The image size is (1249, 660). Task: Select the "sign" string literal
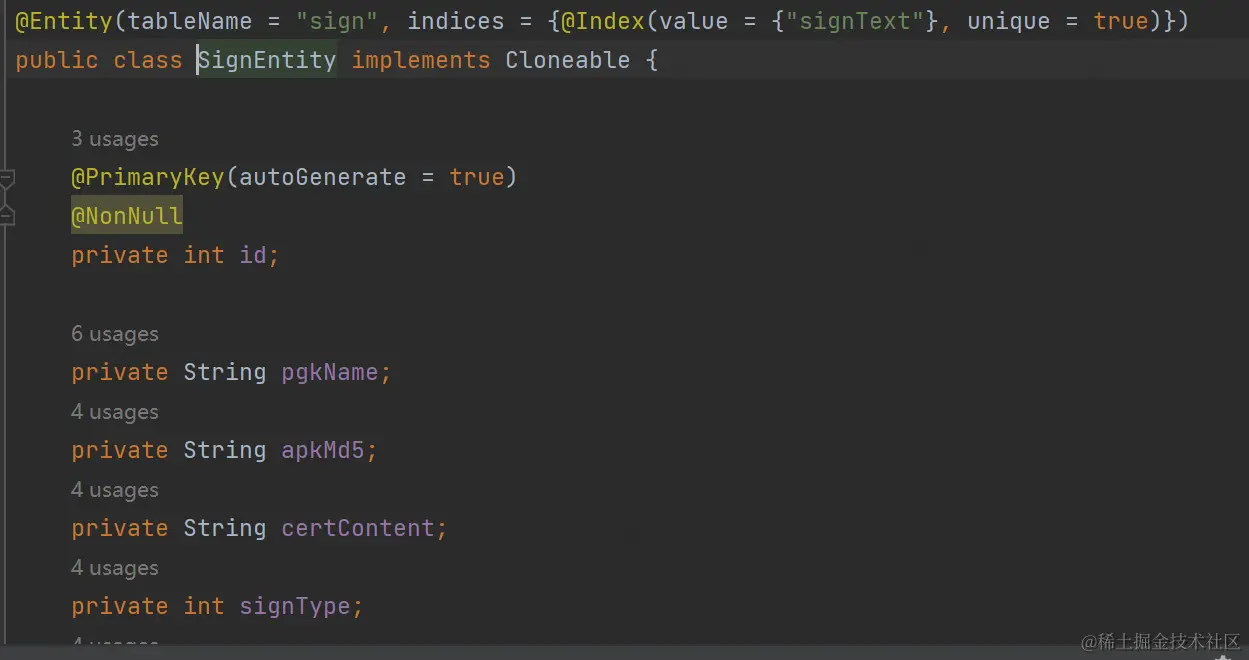[x=337, y=21]
